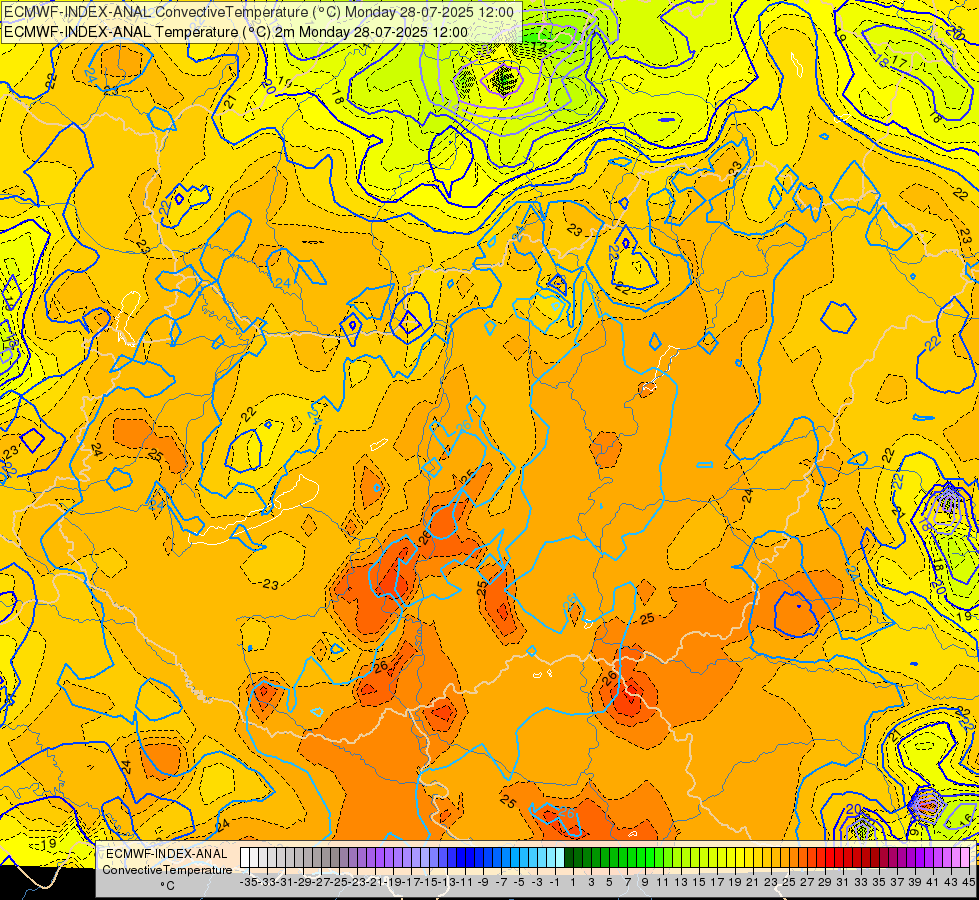Click the legend value '21'
This screenshot has height=900, width=979.
[x=754, y=882]
